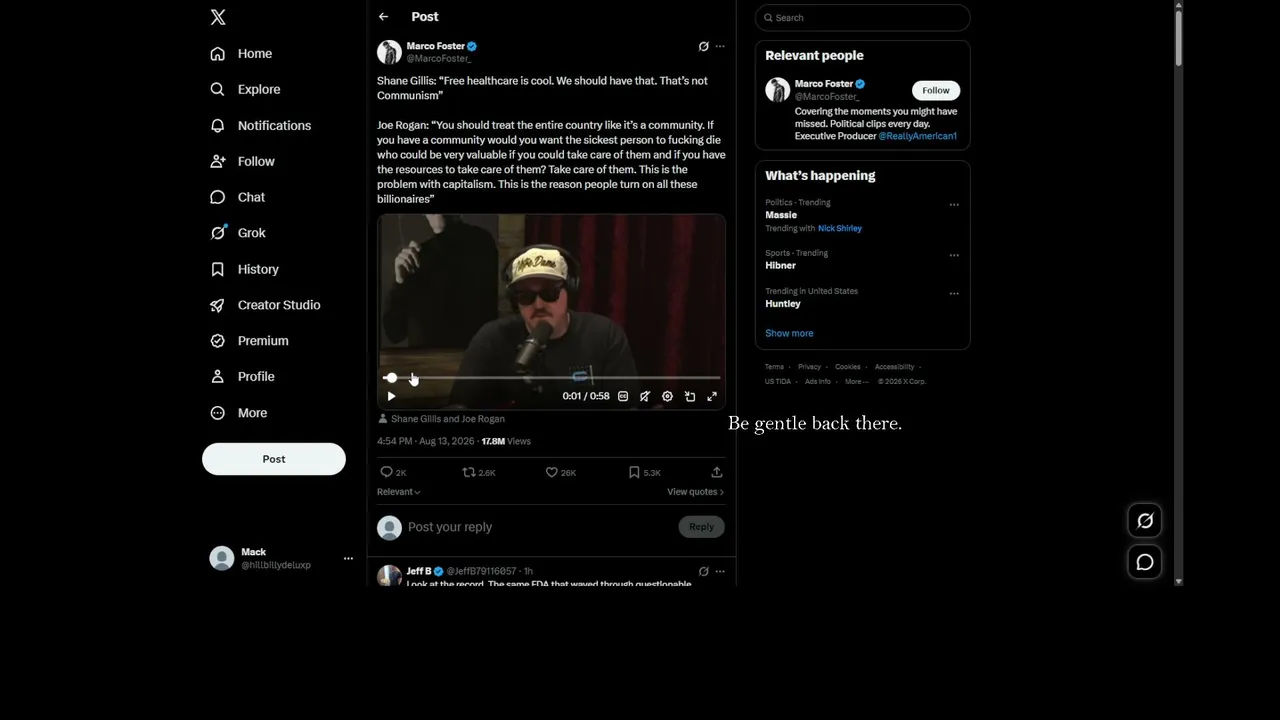Open the Relevant sort dropdown

click(399, 492)
